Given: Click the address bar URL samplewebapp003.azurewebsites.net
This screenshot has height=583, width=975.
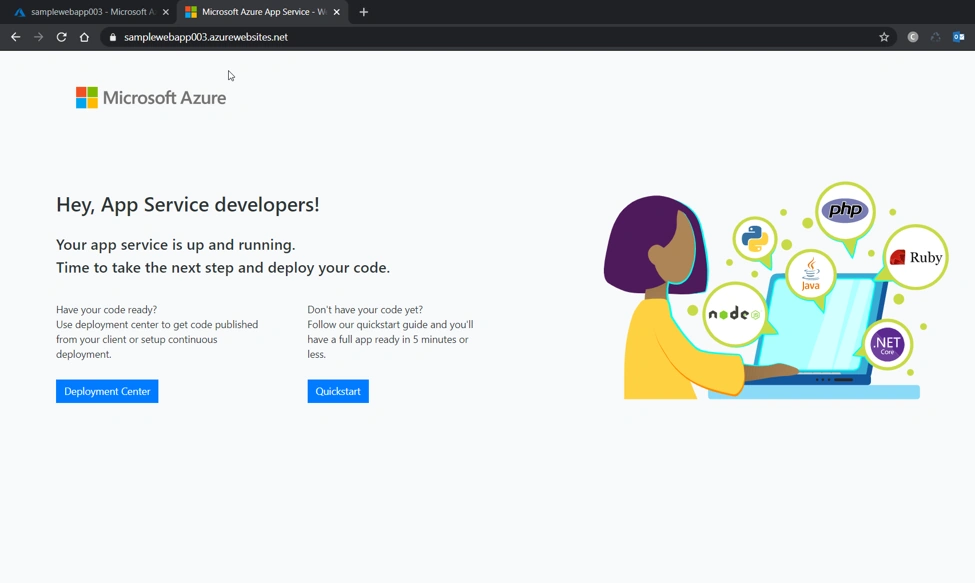Looking at the screenshot, I should click(x=206, y=37).
